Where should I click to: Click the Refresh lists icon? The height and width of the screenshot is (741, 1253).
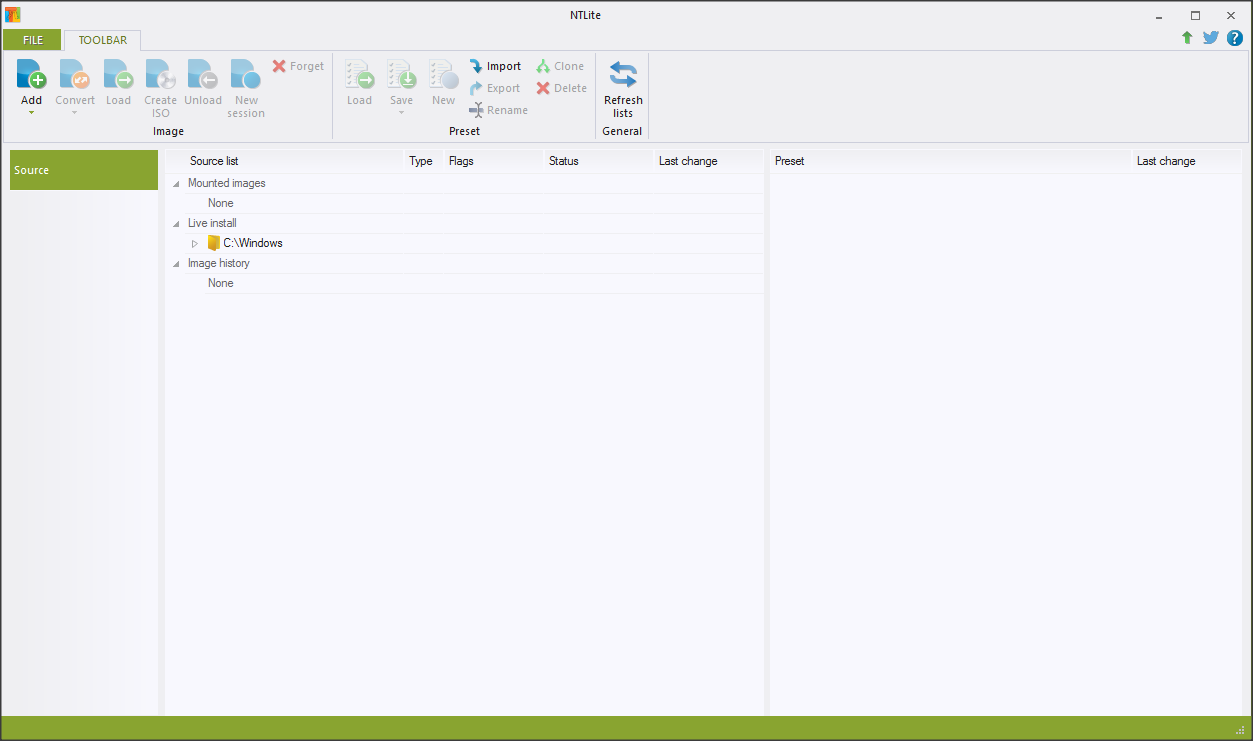[x=623, y=75]
